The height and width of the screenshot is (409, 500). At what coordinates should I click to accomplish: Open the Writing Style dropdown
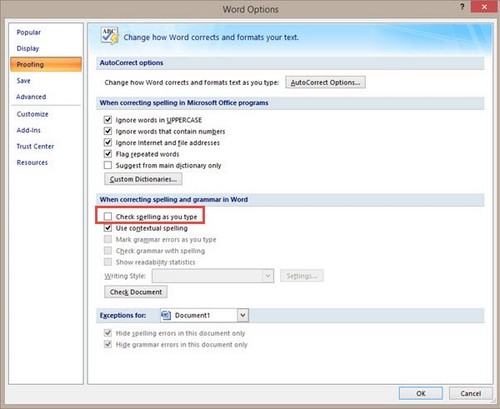click(213, 276)
